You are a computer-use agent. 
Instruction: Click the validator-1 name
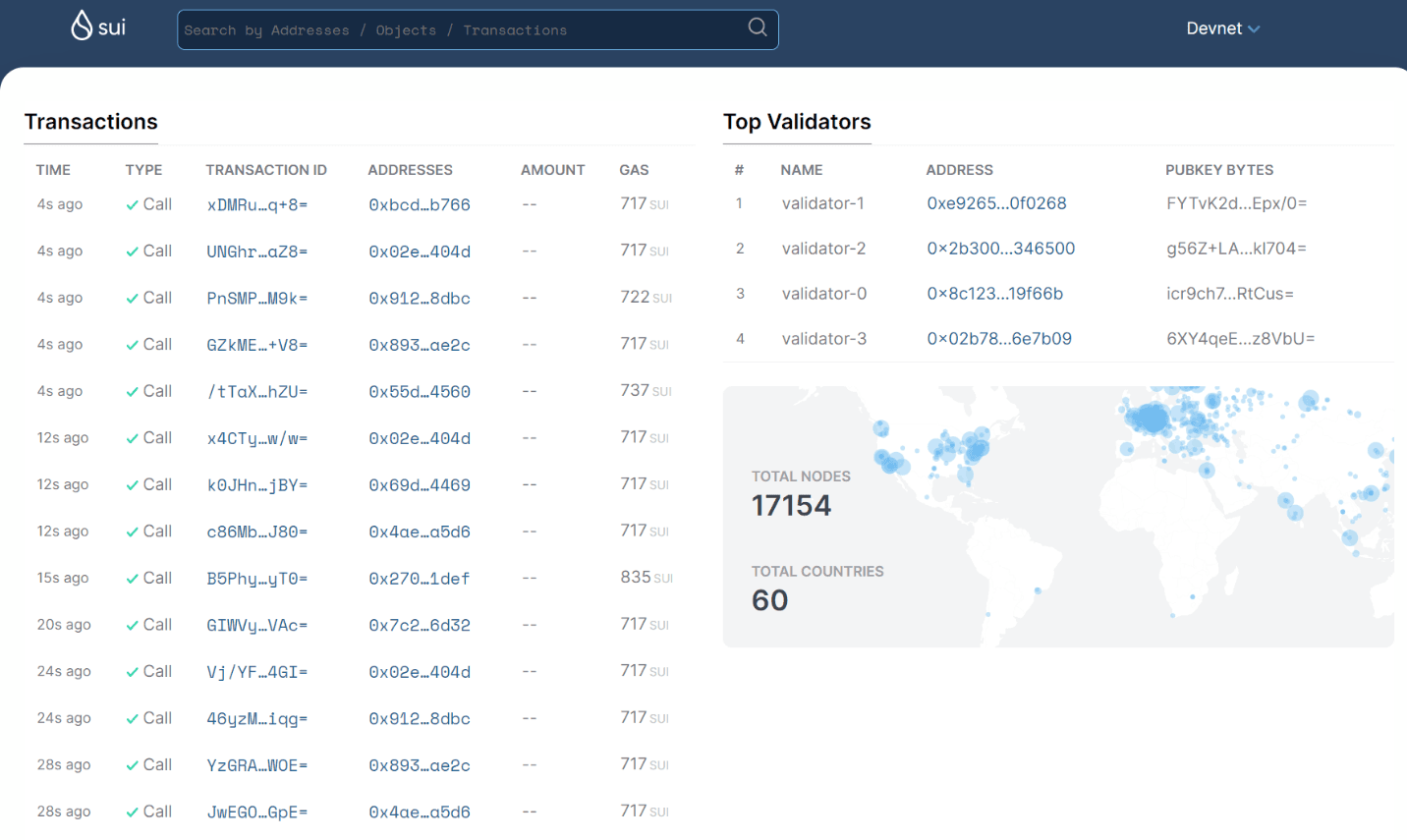click(822, 203)
